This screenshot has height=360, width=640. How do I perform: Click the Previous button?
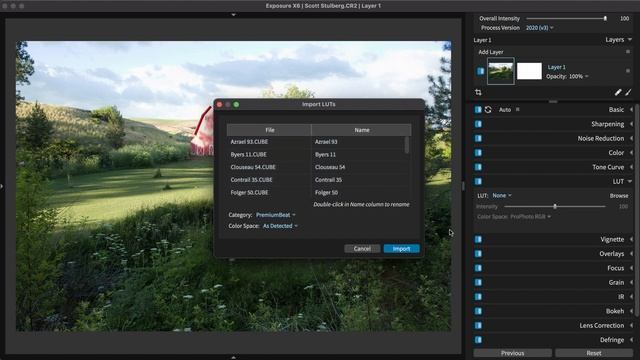coord(512,353)
